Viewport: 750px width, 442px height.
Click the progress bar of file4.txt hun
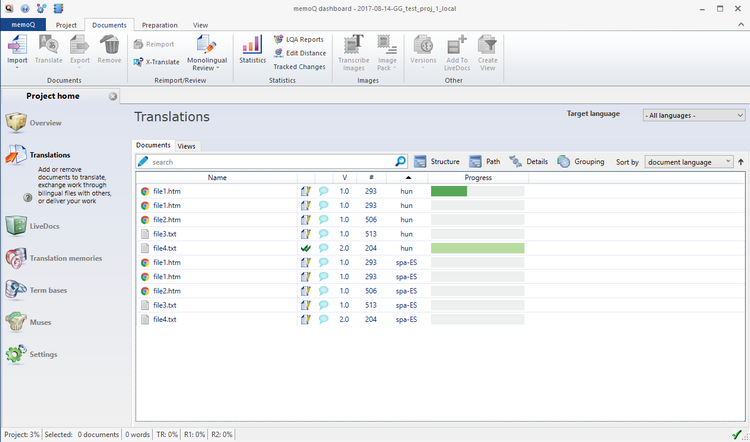coord(477,248)
